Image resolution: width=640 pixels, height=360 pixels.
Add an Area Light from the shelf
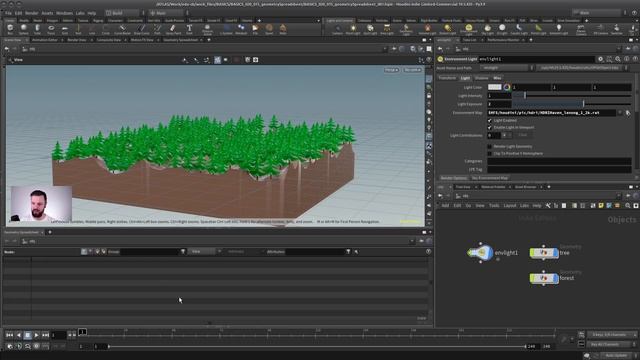[387, 29]
